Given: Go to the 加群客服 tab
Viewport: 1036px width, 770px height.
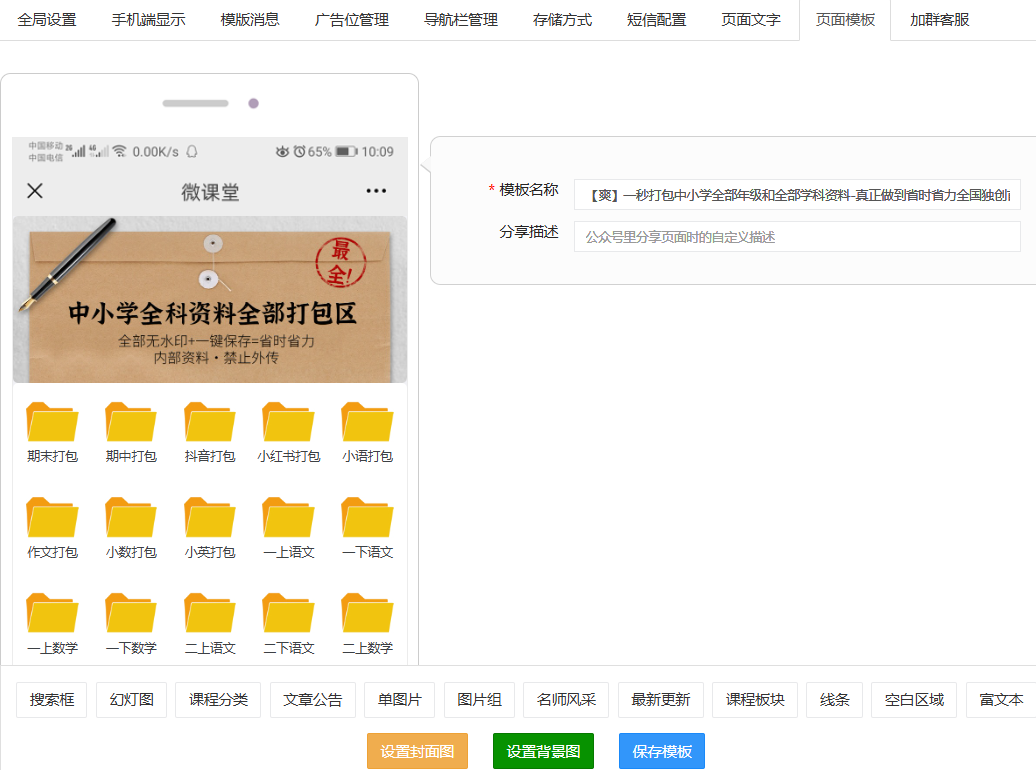Looking at the screenshot, I should click(939, 20).
